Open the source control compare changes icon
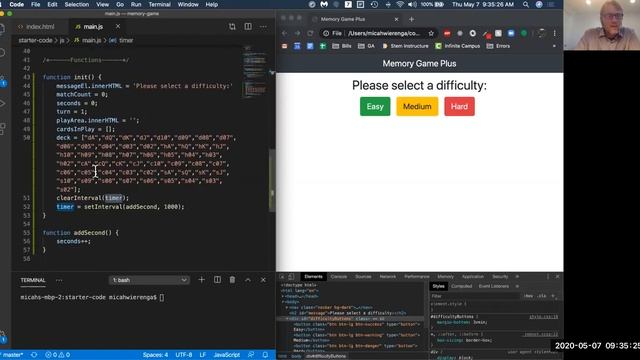This screenshot has height=360, width=640. [232, 27]
